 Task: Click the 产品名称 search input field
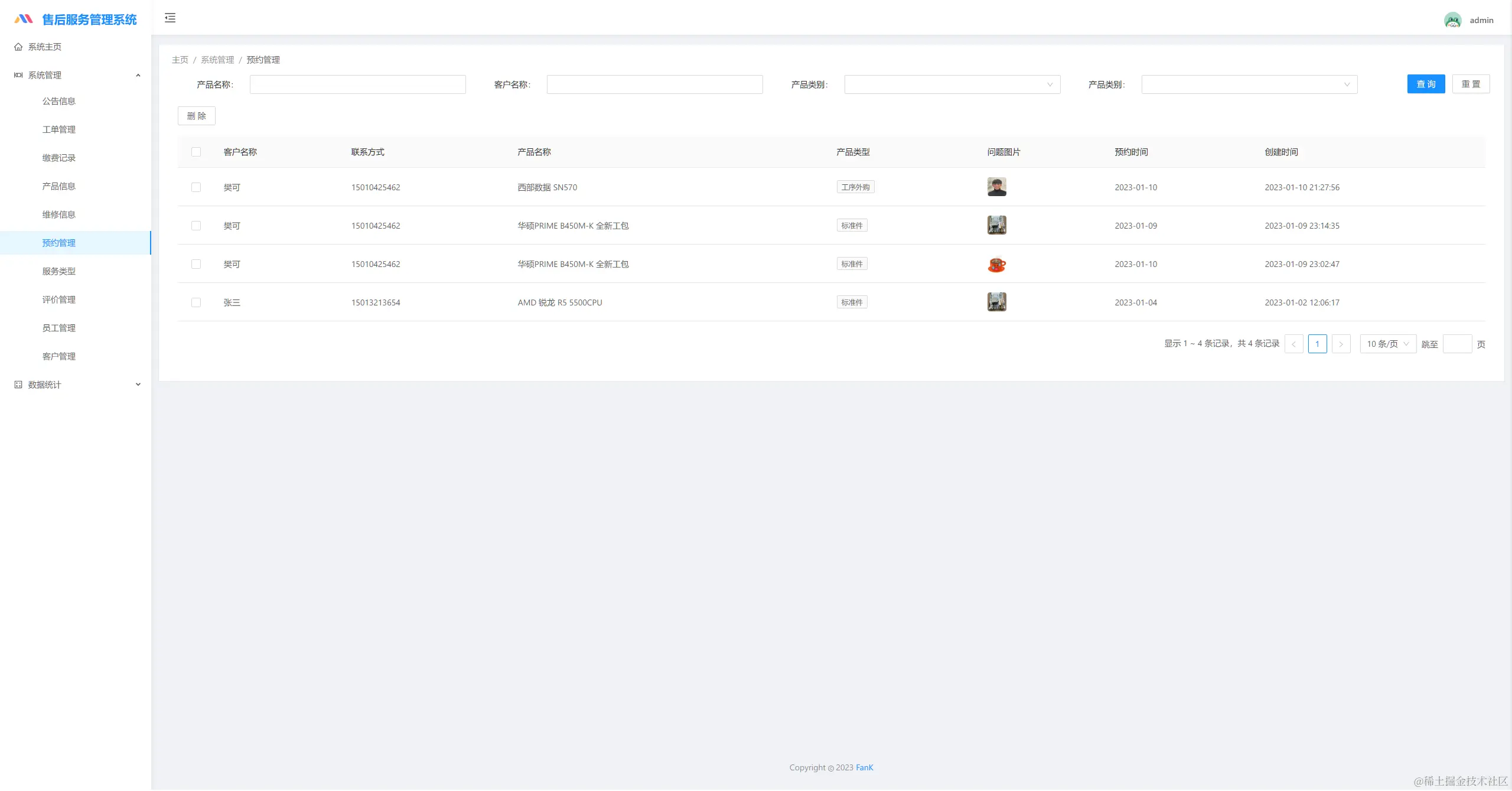[357, 84]
